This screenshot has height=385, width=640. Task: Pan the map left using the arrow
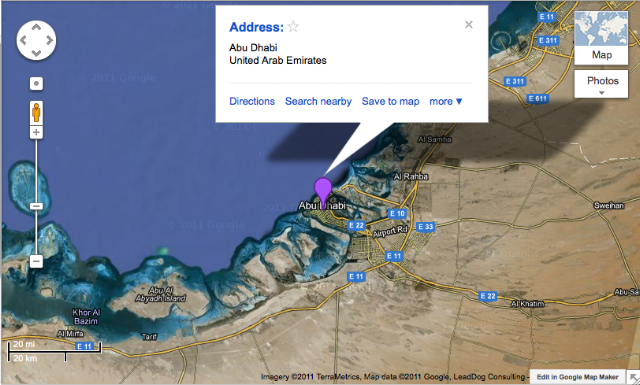pyautogui.click(x=23, y=40)
